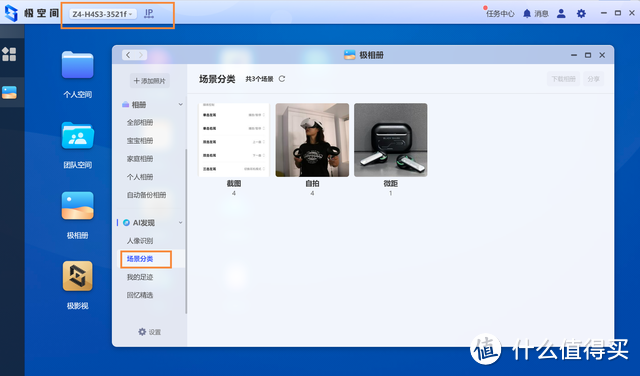Launch the 极相册 desktop icon
The height and width of the screenshot is (376, 640).
pos(78,206)
